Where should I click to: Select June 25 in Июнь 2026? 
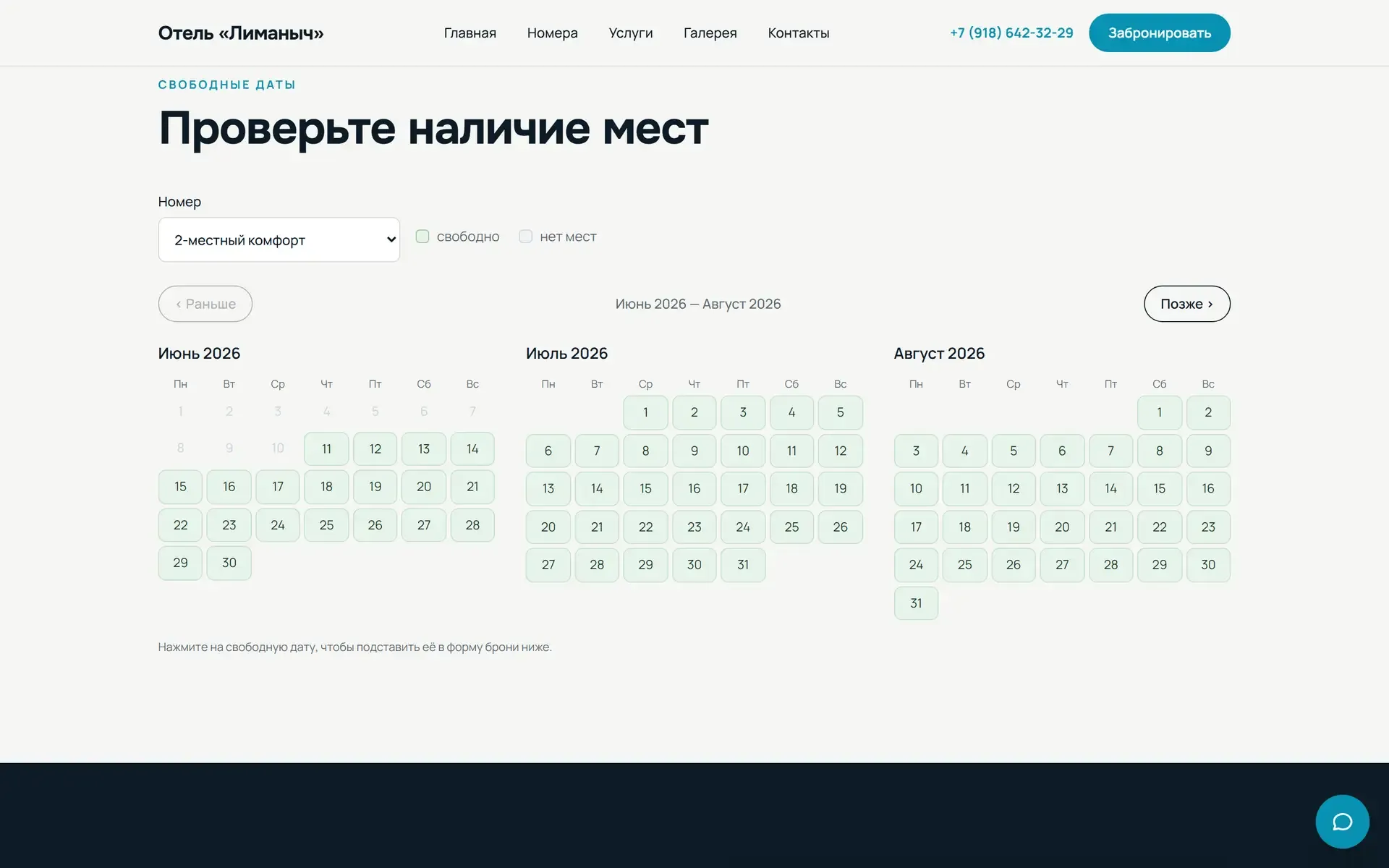pyautogui.click(x=326, y=525)
